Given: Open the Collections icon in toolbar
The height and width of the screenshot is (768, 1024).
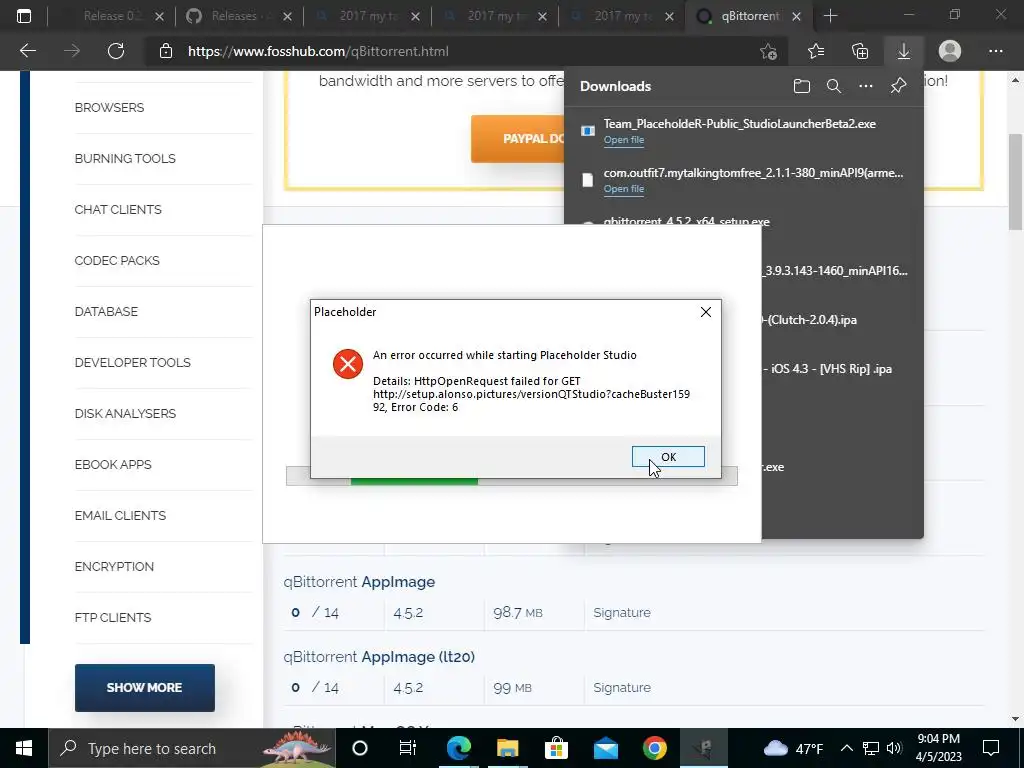Looking at the screenshot, I should click(x=860, y=51).
